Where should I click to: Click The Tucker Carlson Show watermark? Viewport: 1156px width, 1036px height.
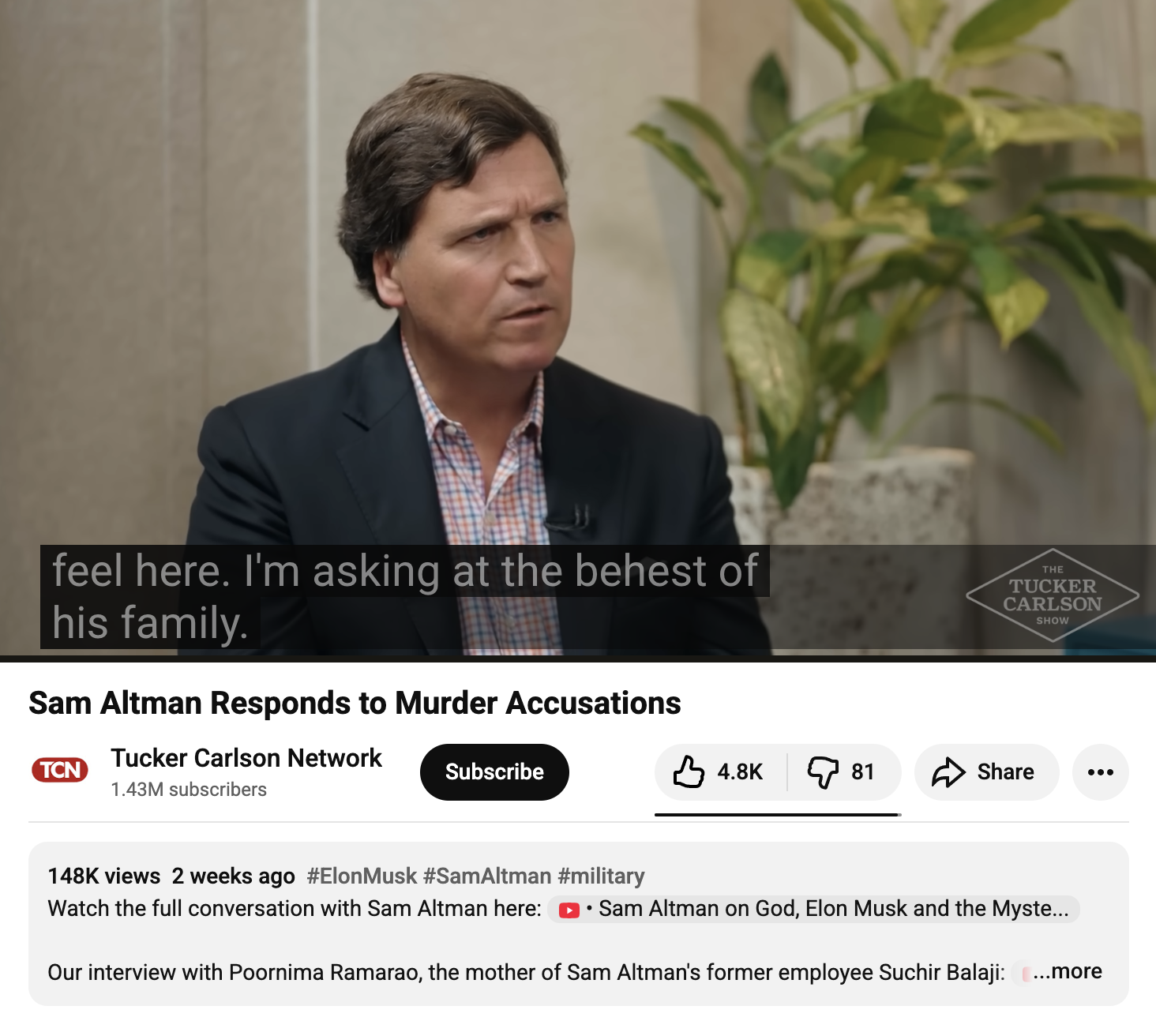click(x=1053, y=595)
